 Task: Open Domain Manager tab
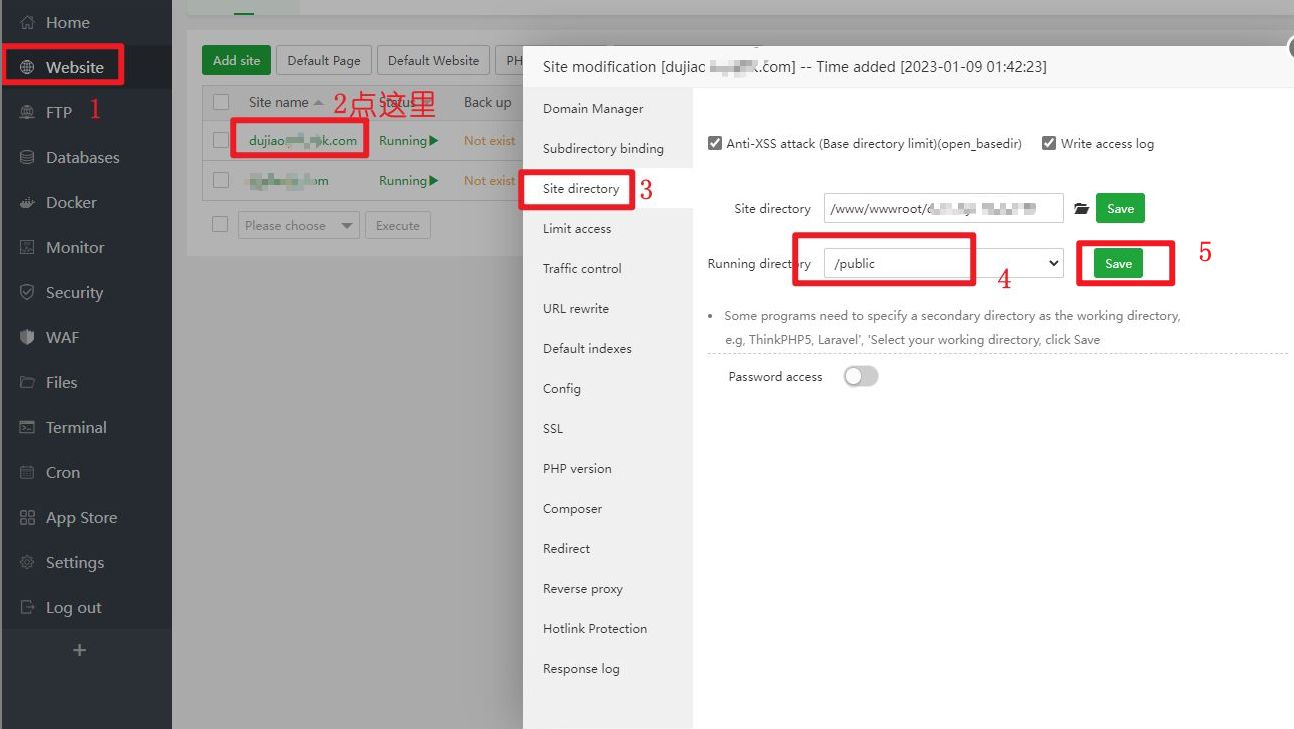click(x=593, y=108)
